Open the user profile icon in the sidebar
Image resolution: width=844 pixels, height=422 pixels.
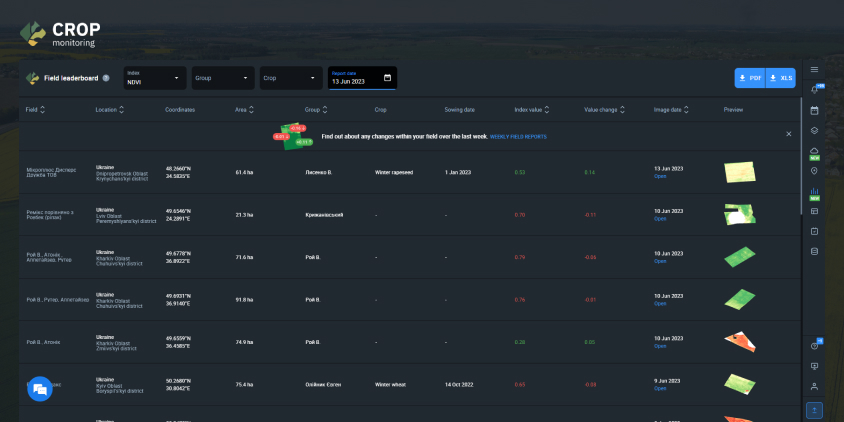814,386
